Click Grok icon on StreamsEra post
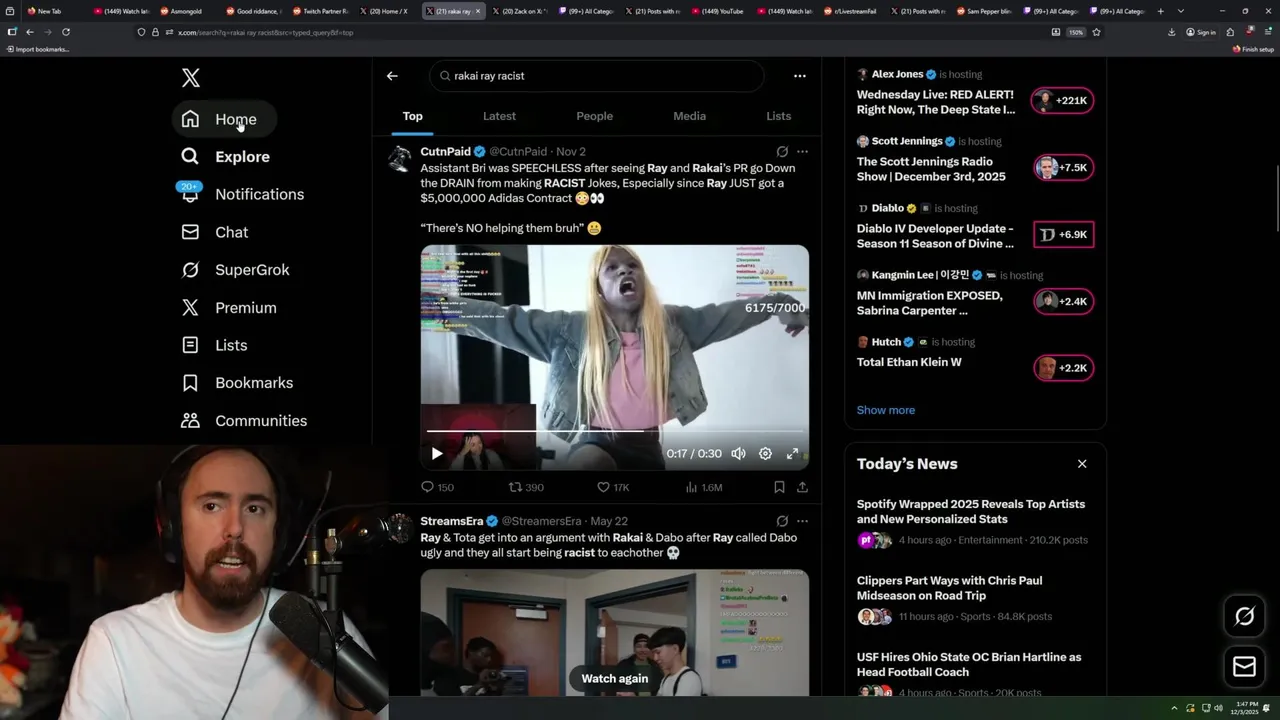This screenshot has width=1280, height=720. (x=782, y=521)
